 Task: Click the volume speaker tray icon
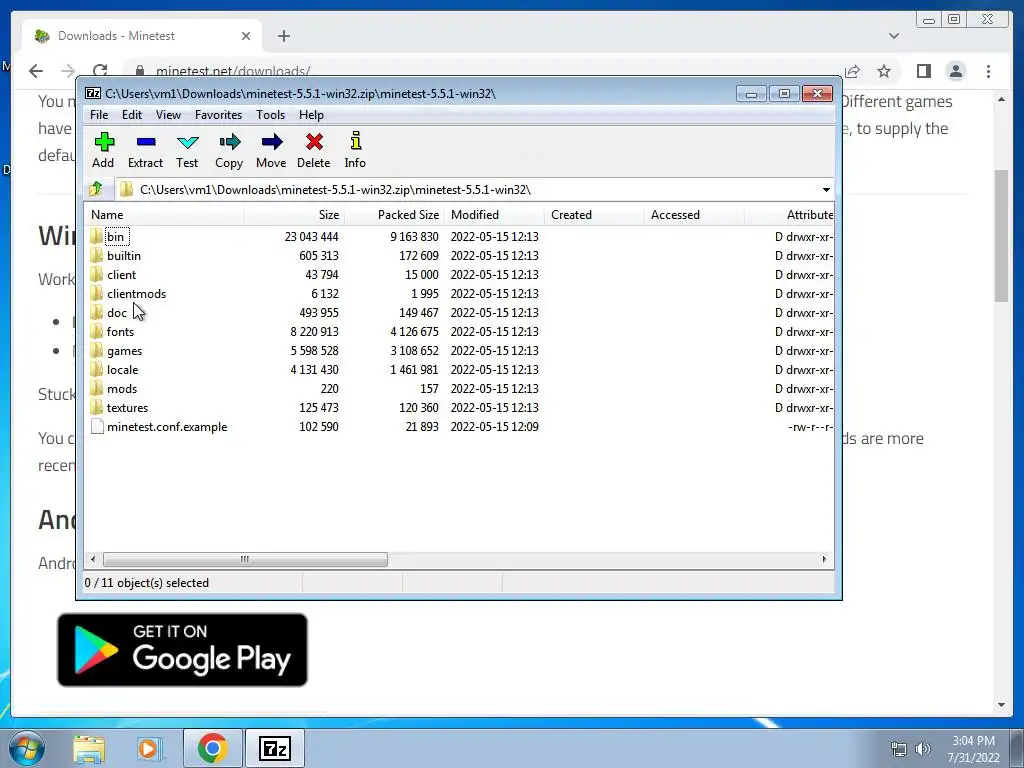pos(923,748)
